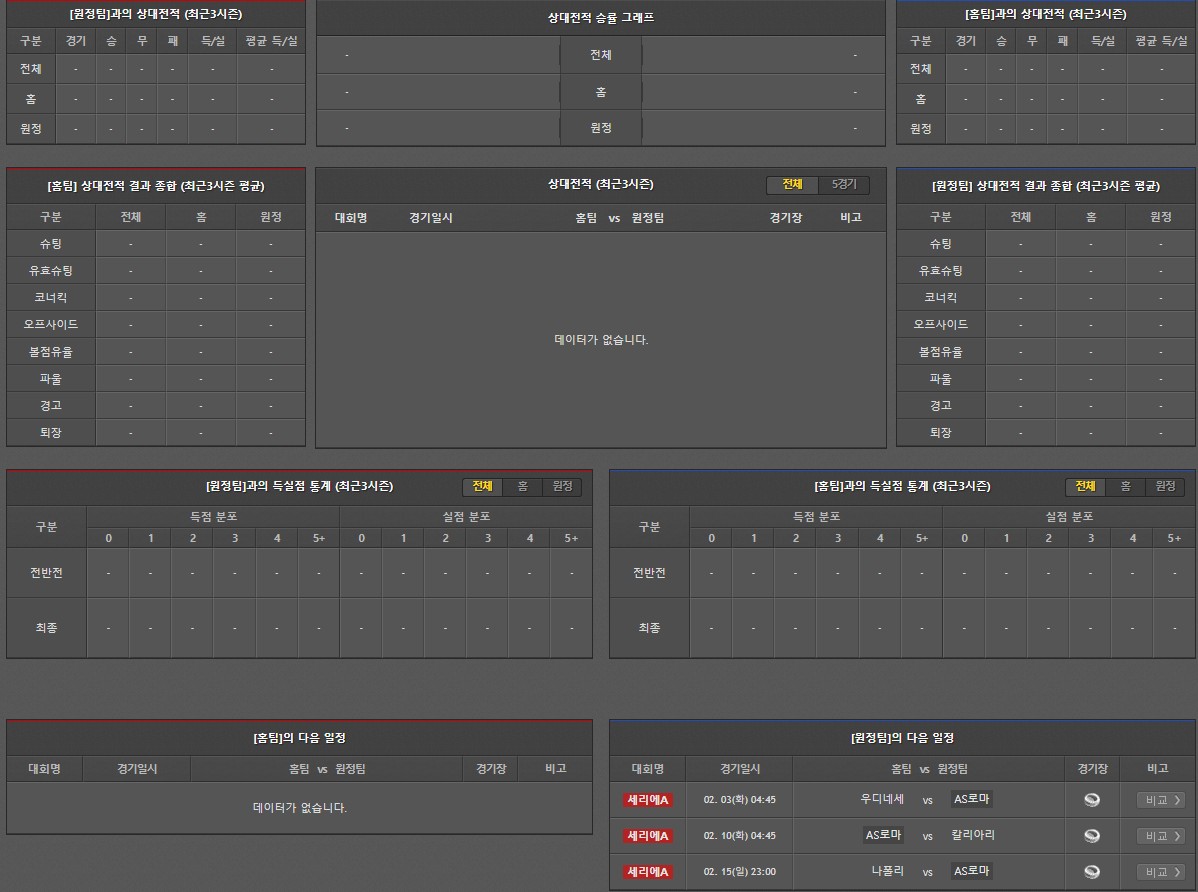Select 홈 filter in 홈팀 goal stats panel
Screen dimensions: 1198x892
pyautogui.click(x=1125, y=486)
